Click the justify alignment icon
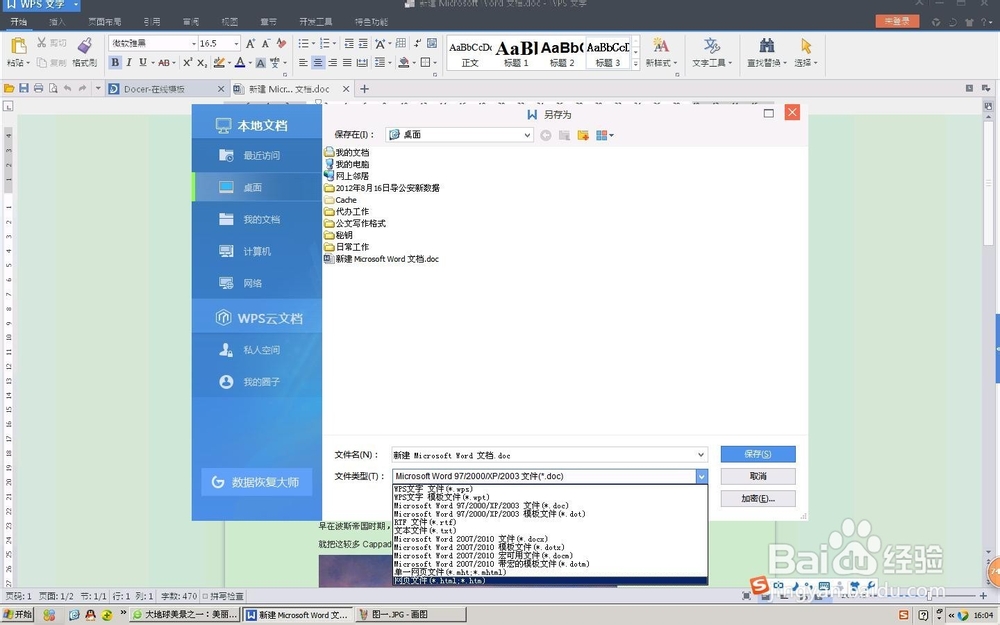 click(x=347, y=62)
